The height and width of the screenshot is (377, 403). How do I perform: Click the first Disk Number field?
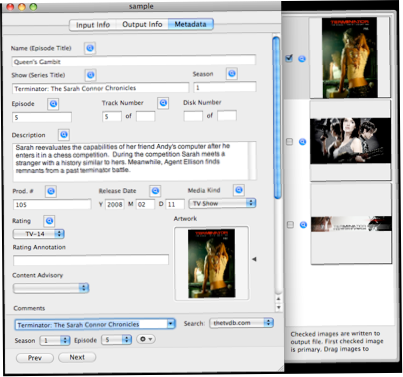coord(193,116)
